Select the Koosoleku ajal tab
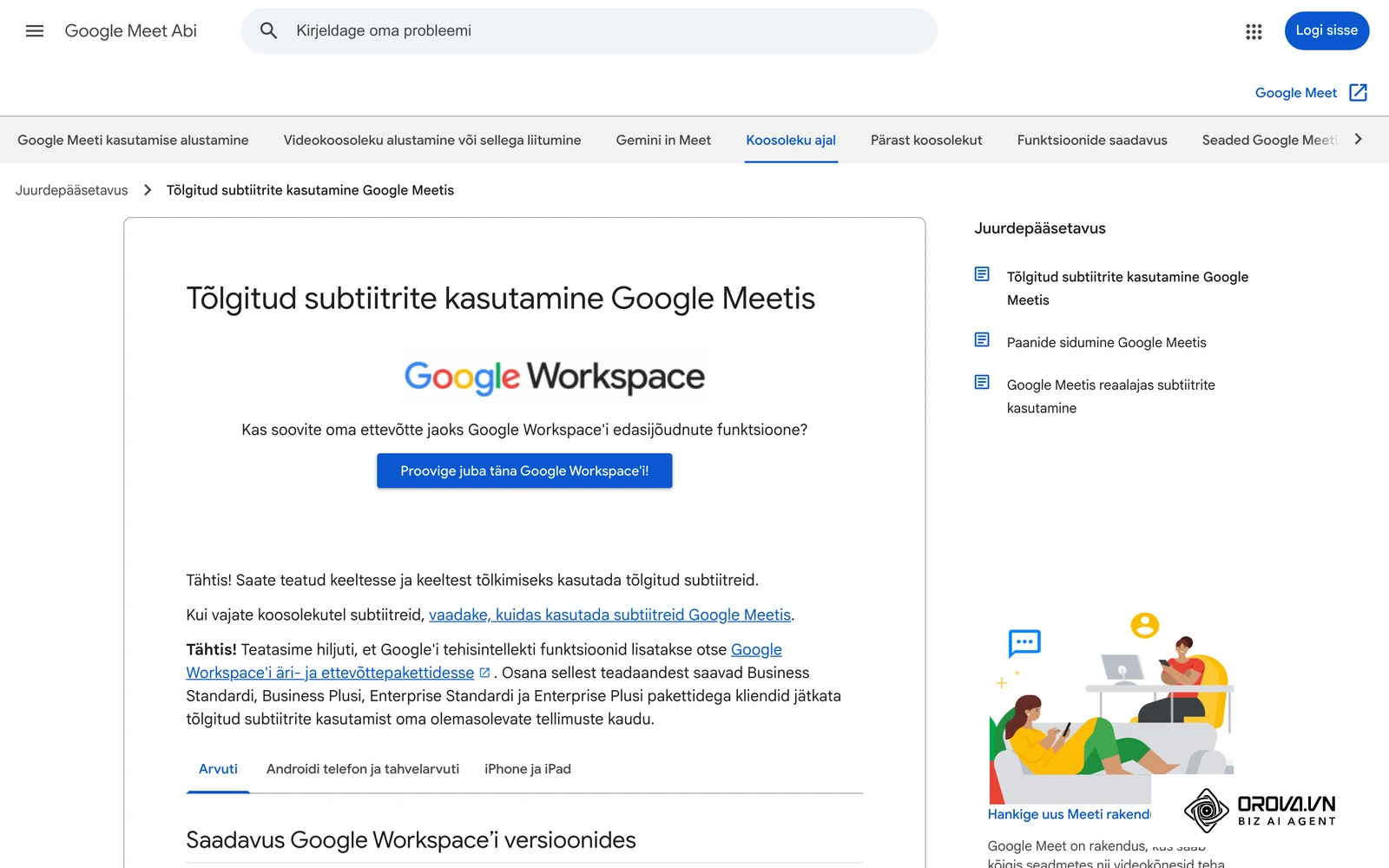The image size is (1389, 868). point(791,140)
